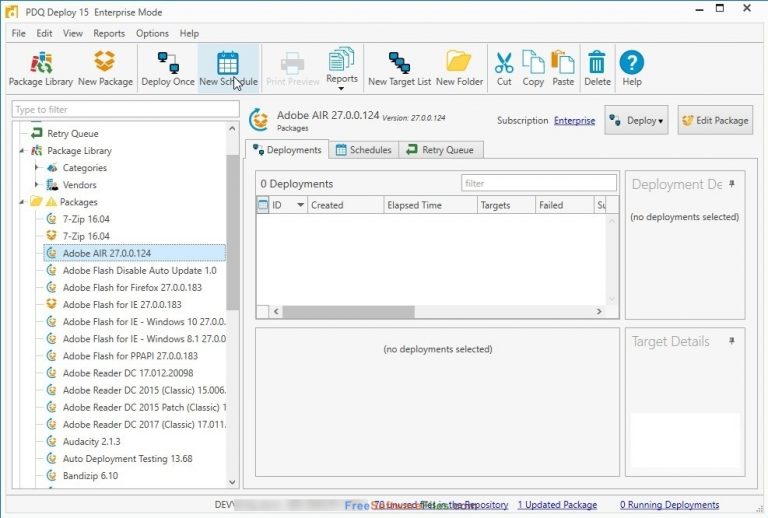Open the ID column dropdown arrow
Image resolution: width=768 pixels, height=518 pixels.
[x=300, y=205]
